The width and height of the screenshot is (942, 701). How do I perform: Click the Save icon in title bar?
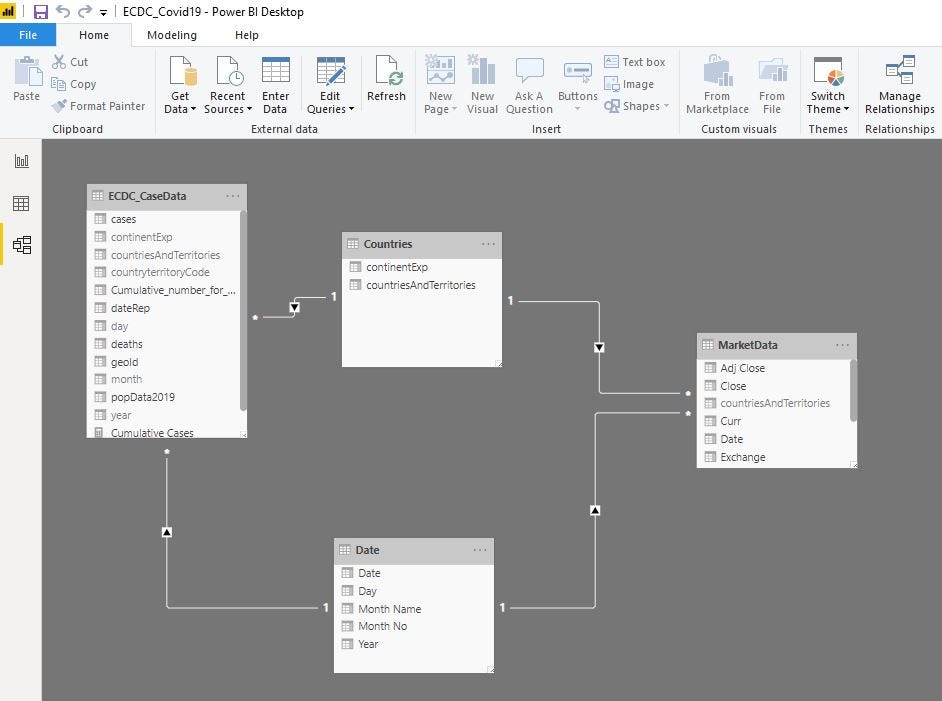(40, 11)
